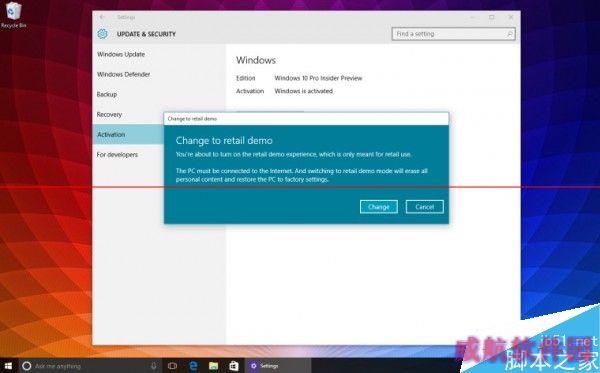Click the Windows 10 Pro Insider Preview text
The image size is (600, 373).
click(x=318, y=78)
